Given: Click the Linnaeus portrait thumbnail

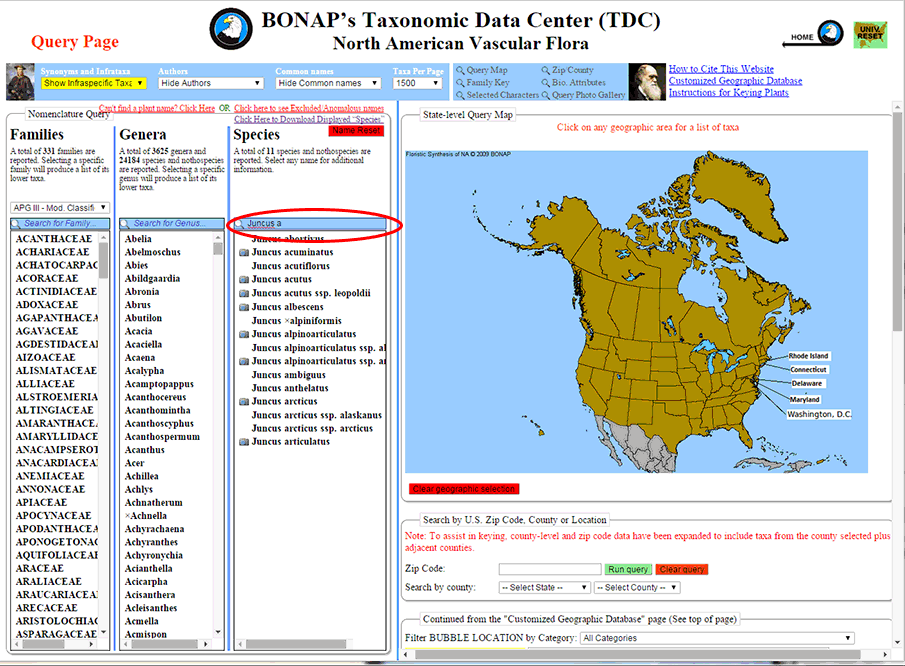Looking at the screenshot, I should (20, 82).
